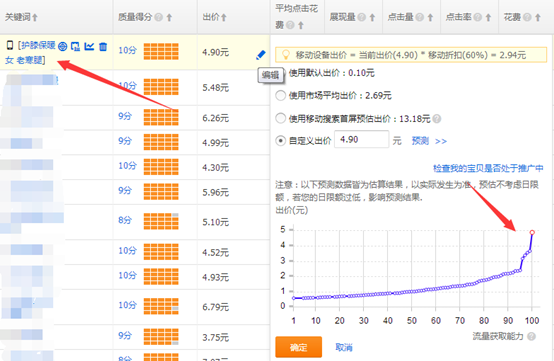Click the device icon beside 护膝保暖 keyword
The height and width of the screenshot is (361, 554).
75,46
